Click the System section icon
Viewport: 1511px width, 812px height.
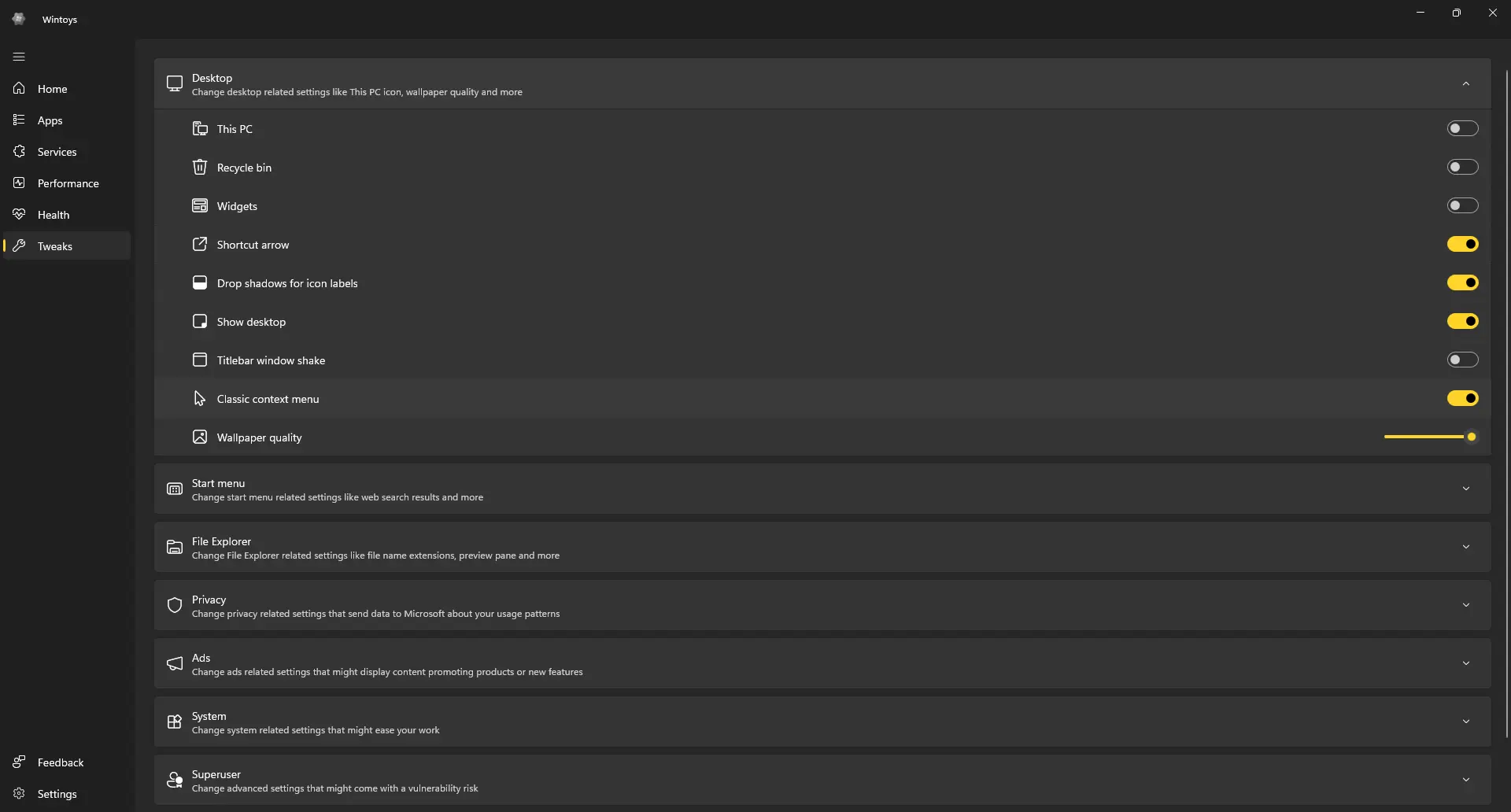[x=175, y=722]
